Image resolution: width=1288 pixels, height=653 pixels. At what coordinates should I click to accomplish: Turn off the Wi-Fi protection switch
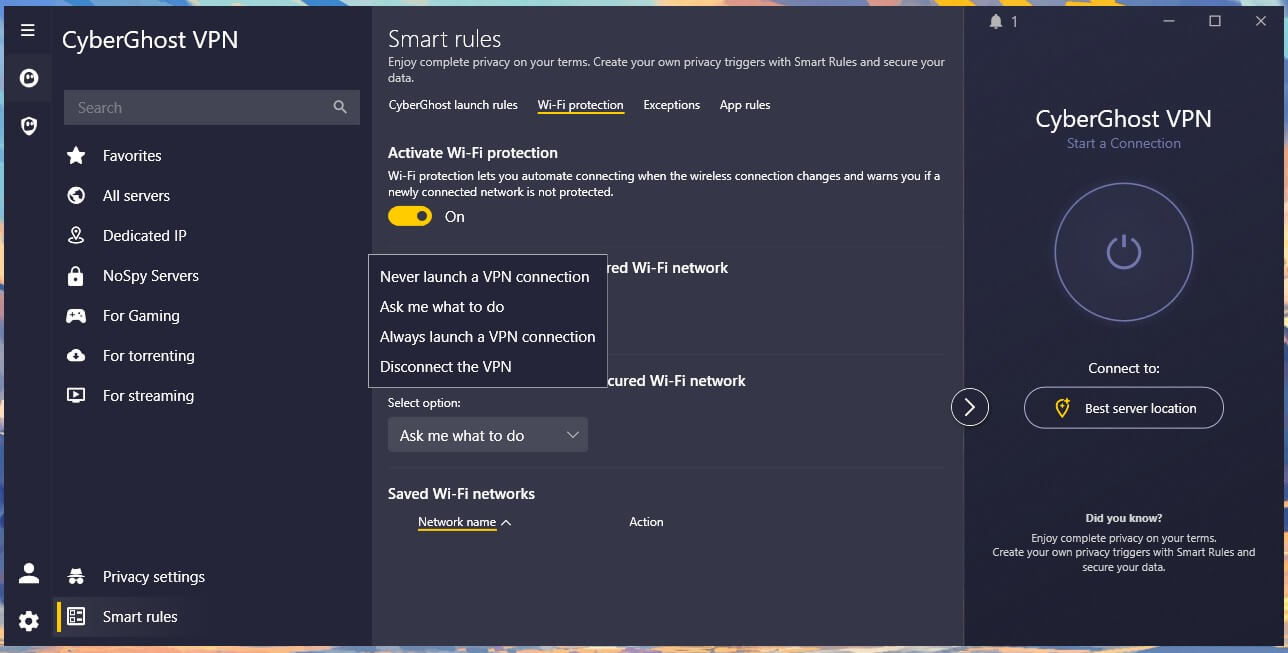(x=410, y=216)
